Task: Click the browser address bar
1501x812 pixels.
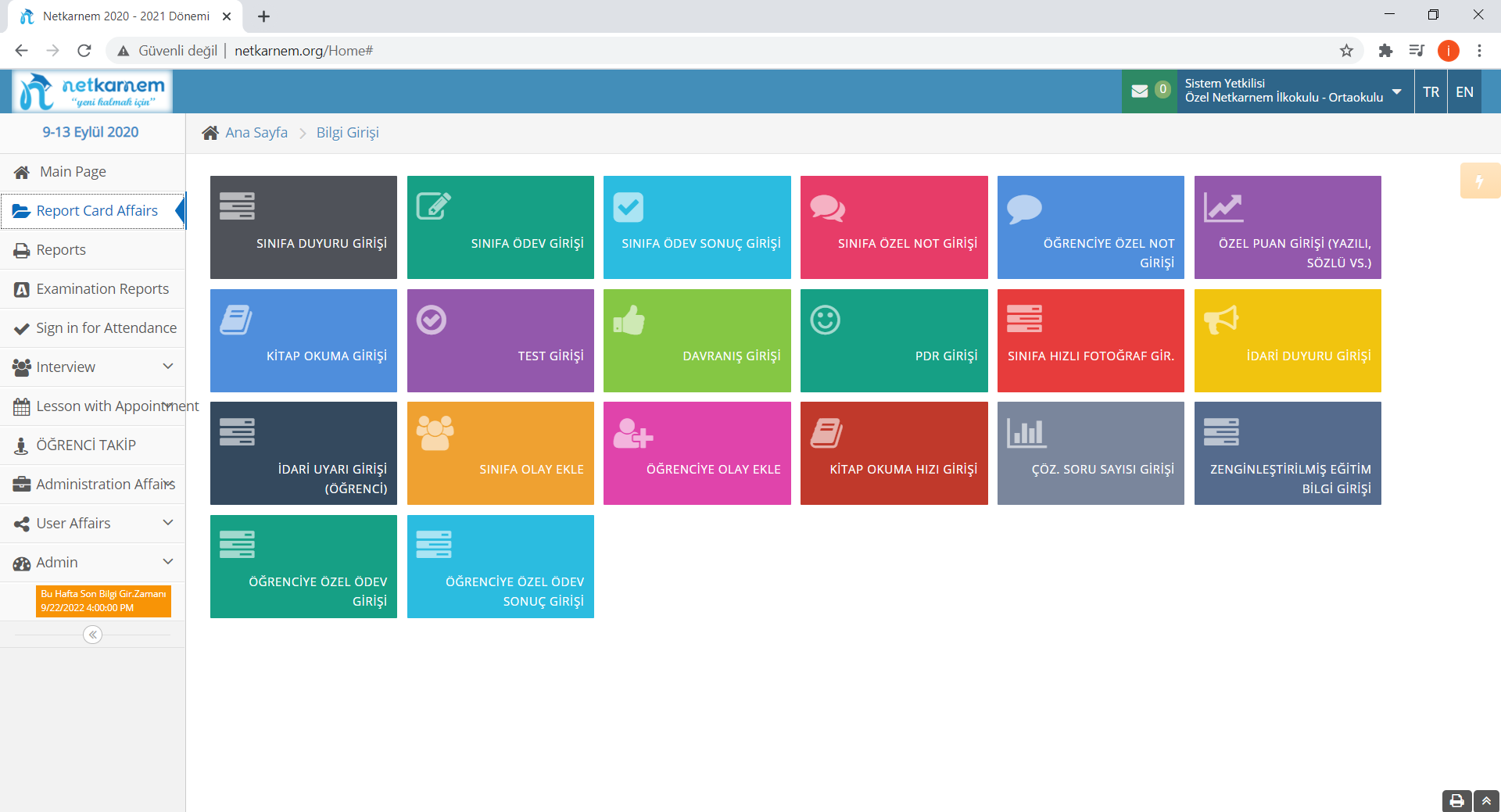Action: (704, 51)
